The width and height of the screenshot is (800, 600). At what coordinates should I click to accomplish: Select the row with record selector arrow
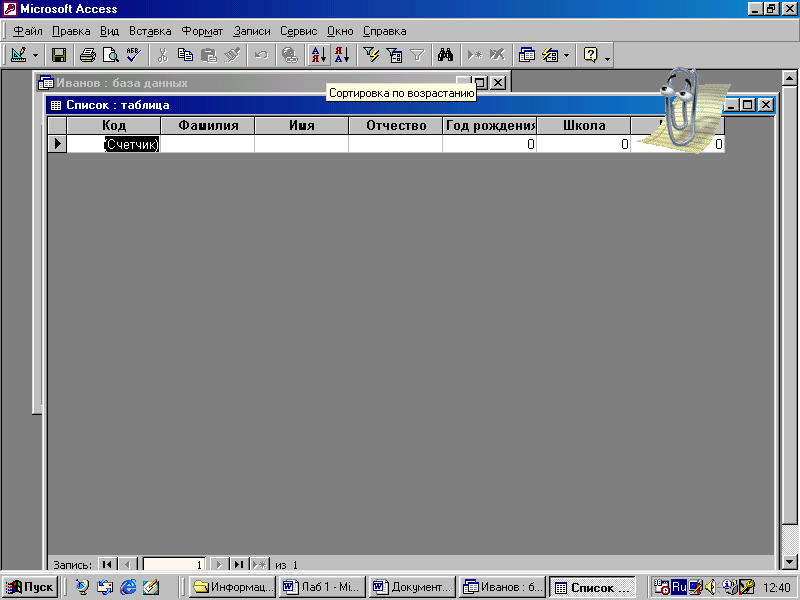coord(57,144)
